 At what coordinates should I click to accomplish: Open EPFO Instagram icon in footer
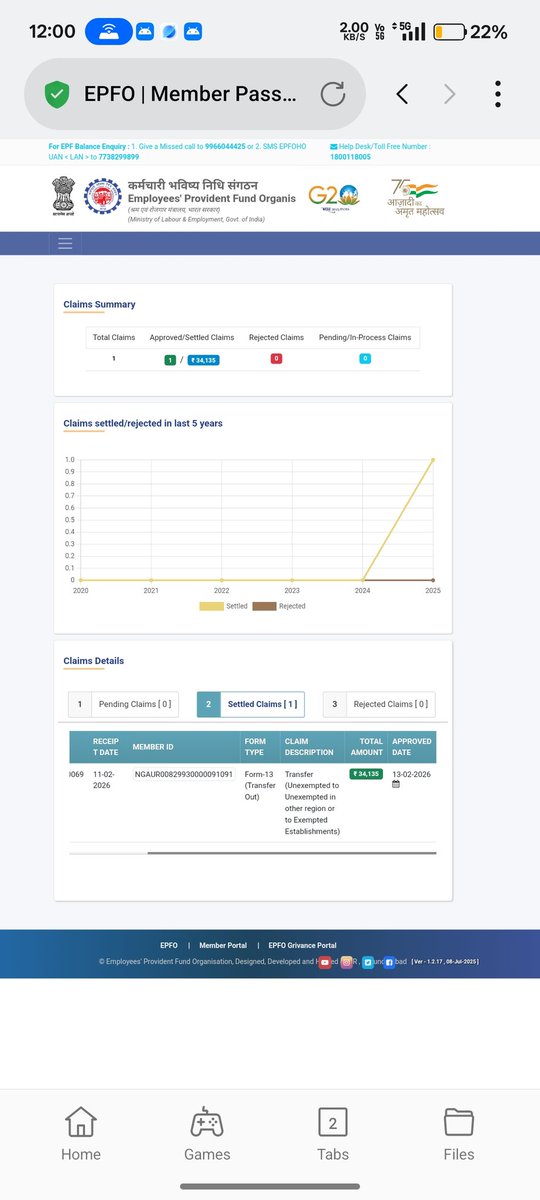[x=348, y=962]
